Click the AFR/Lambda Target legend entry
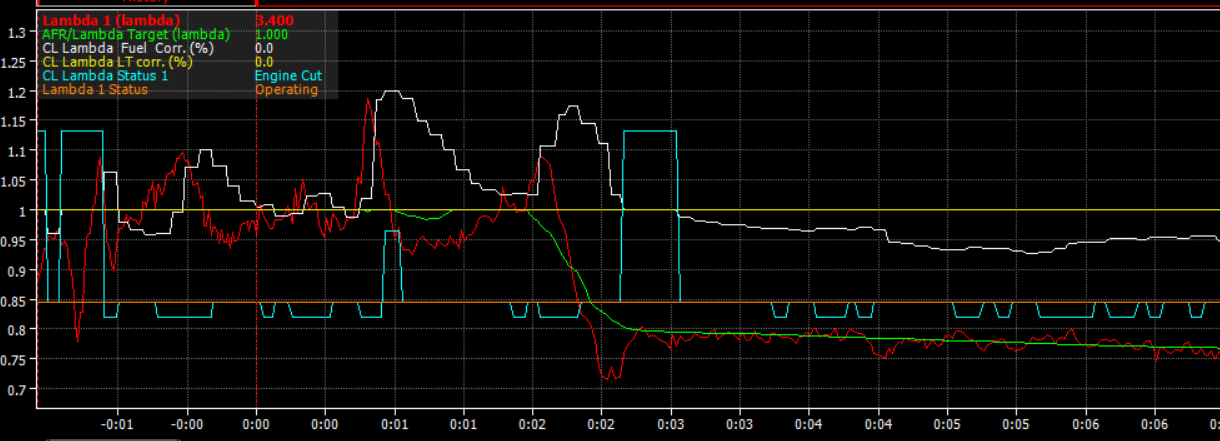 135,34
